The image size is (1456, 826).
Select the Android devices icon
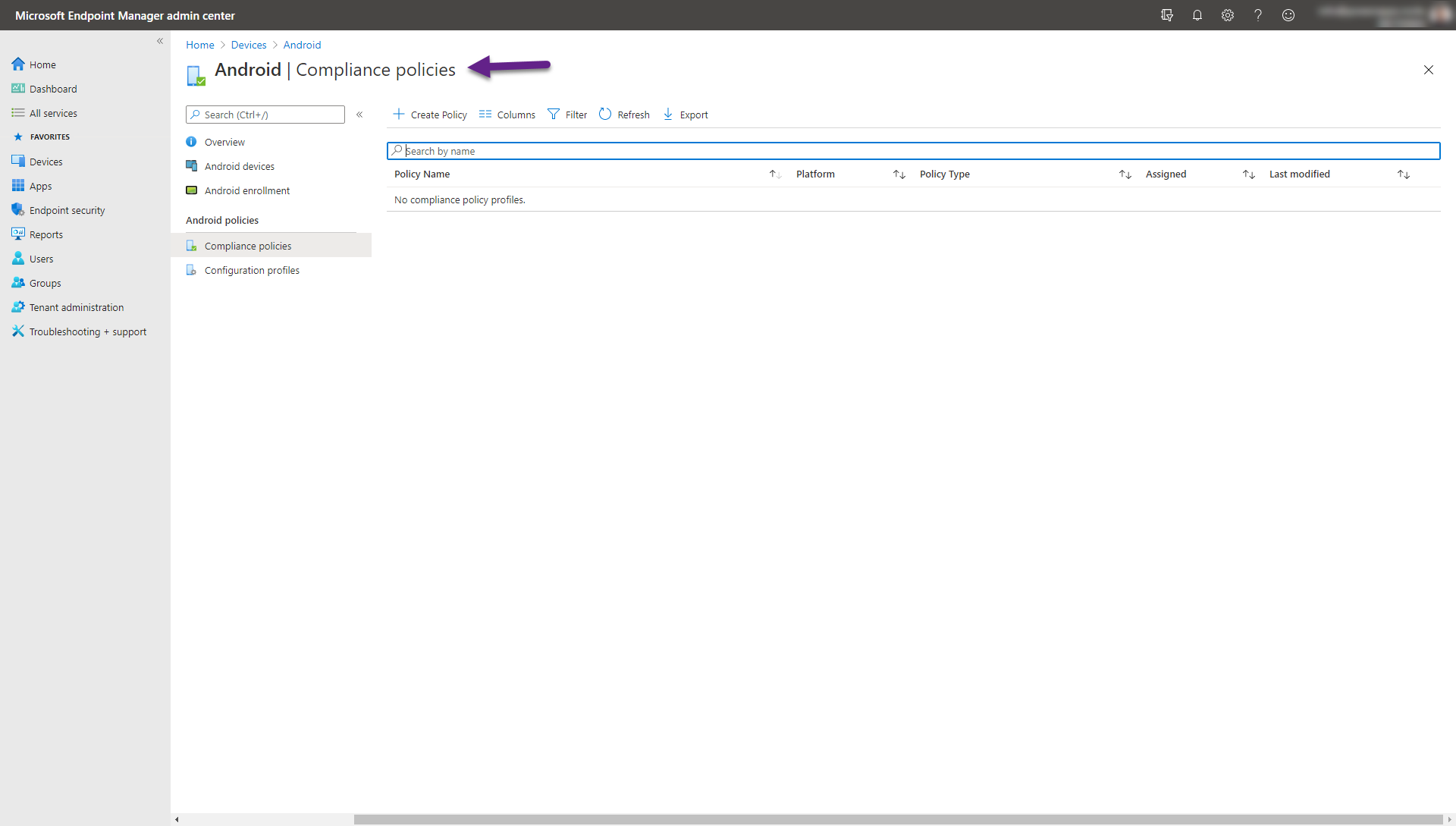click(x=191, y=166)
